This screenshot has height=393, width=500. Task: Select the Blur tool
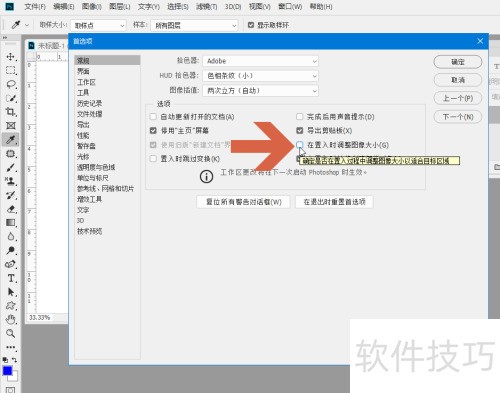point(10,237)
